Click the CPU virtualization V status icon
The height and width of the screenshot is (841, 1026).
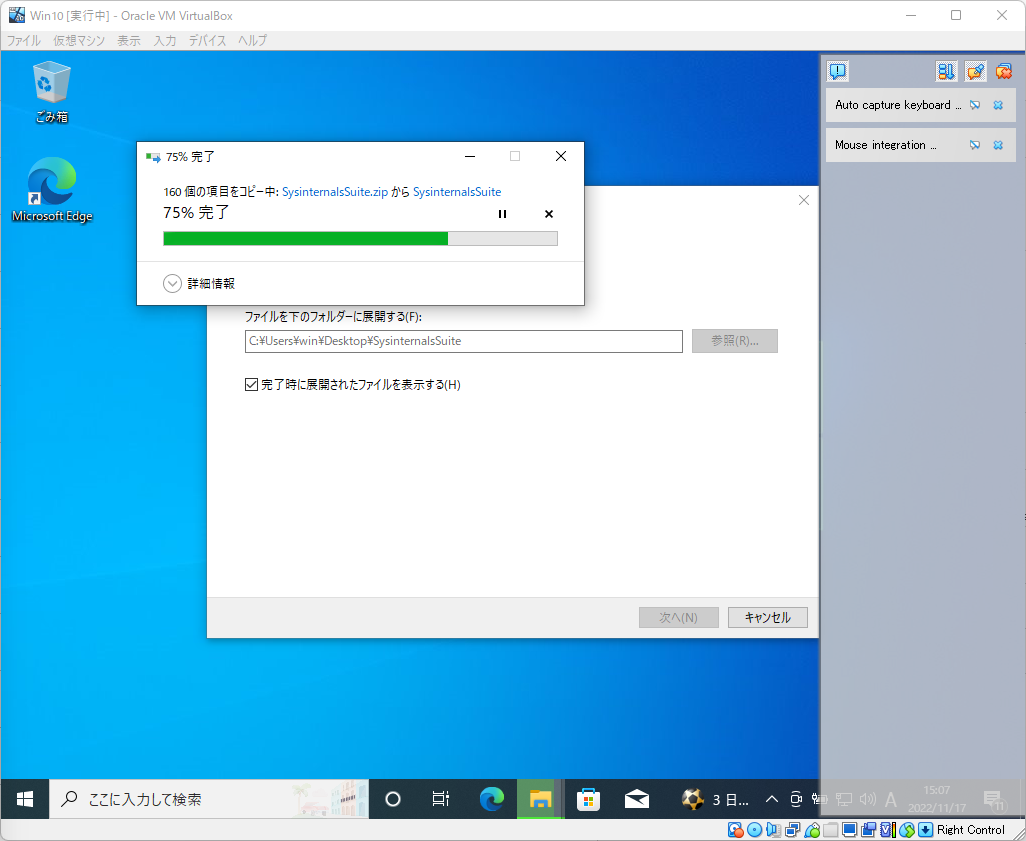coord(887,830)
